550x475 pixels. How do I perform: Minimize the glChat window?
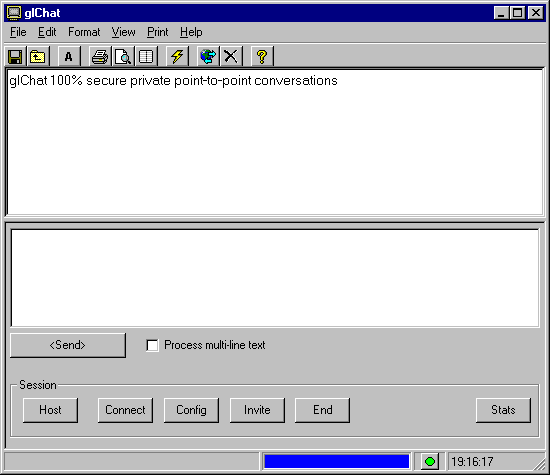pyautogui.click(x=501, y=13)
